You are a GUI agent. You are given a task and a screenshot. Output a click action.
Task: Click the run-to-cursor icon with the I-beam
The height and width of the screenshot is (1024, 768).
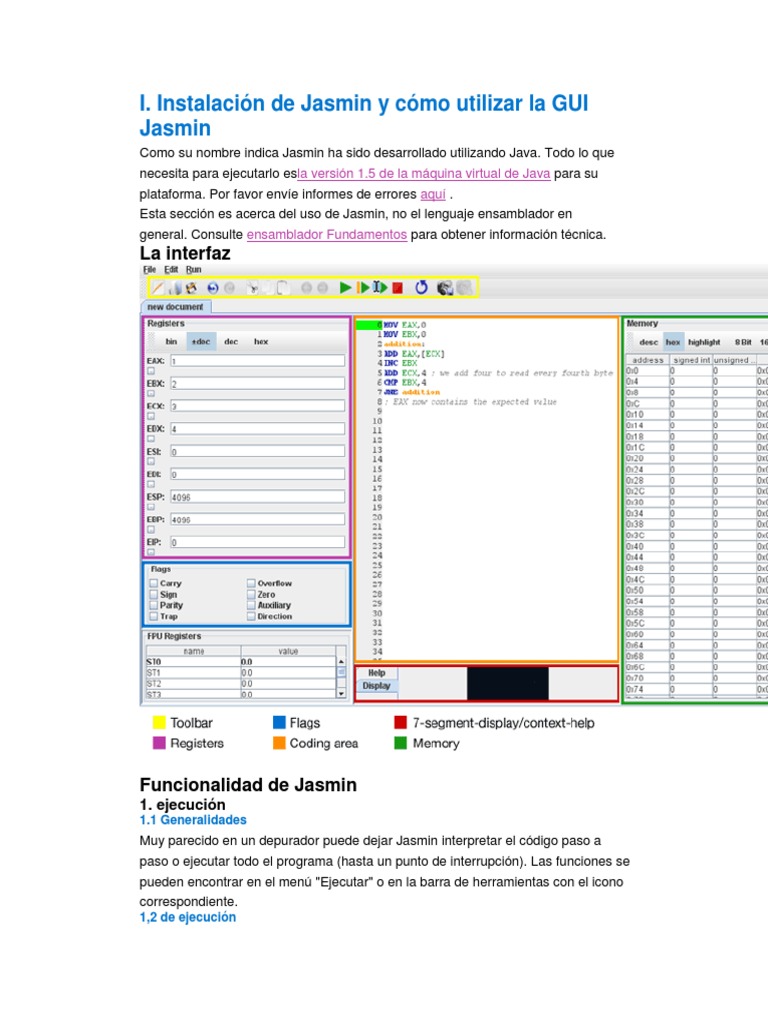(x=379, y=287)
